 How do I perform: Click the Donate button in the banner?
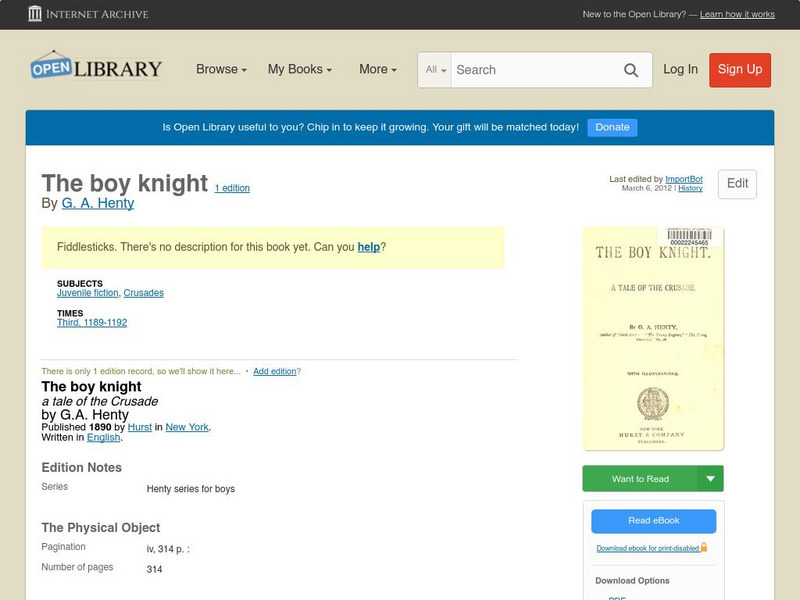pyautogui.click(x=611, y=127)
